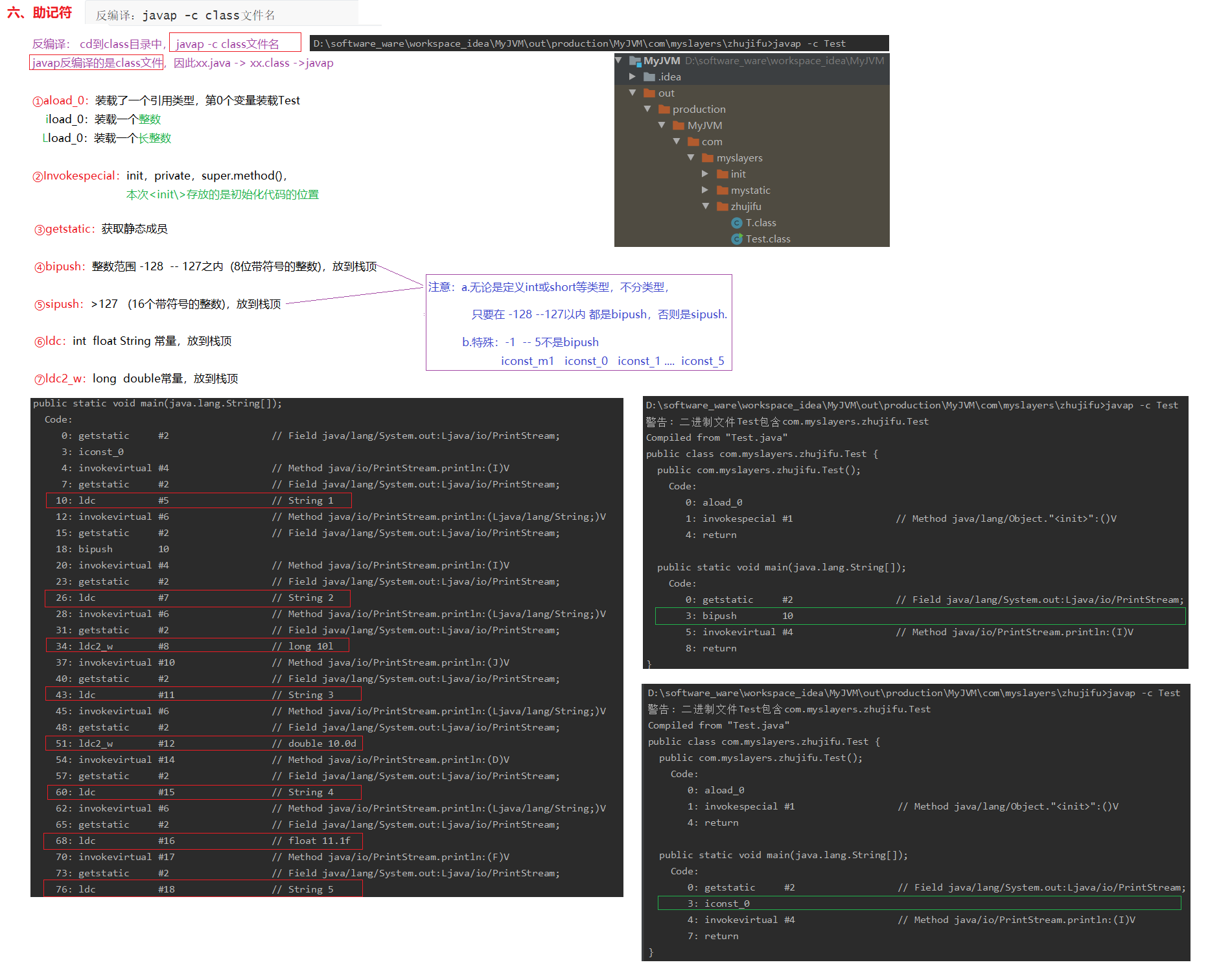Click the runnable Test.class file icon

(x=737, y=239)
